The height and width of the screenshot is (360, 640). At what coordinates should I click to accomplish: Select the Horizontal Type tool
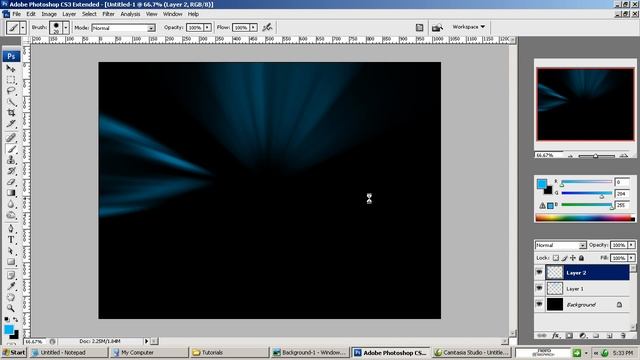click(x=11, y=240)
